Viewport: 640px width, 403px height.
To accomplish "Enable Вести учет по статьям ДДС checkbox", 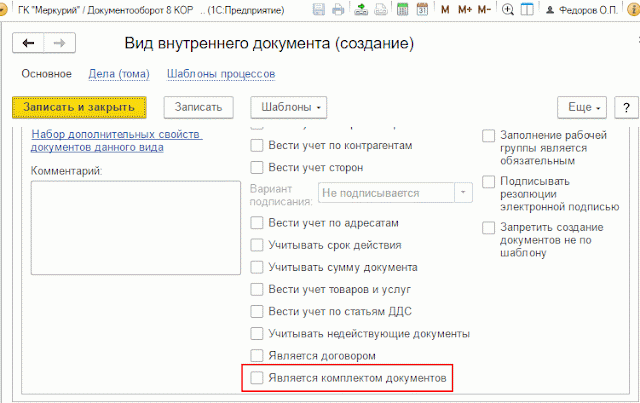I will (256, 311).
